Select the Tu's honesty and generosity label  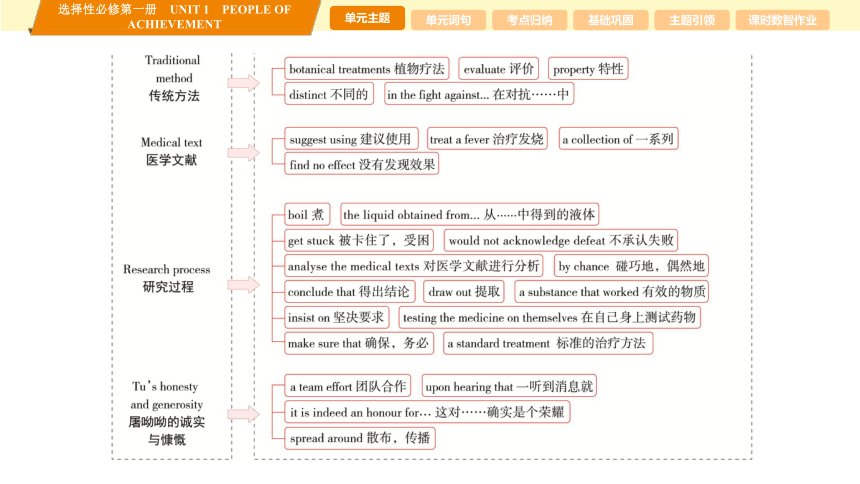(x=167, y=413)
